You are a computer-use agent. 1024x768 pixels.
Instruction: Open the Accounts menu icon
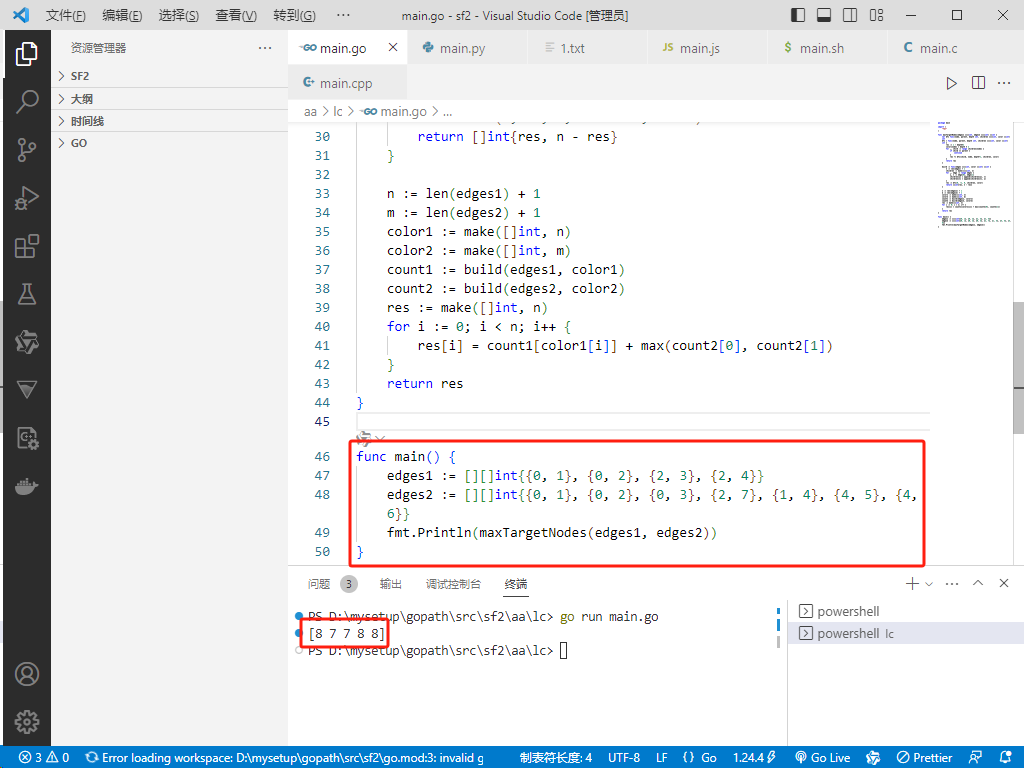pos(26,674)
